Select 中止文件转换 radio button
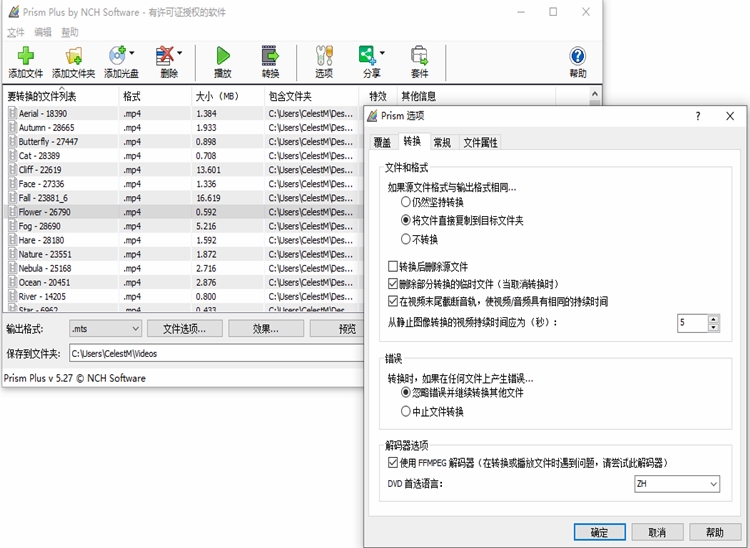750x548 pixels. point(406,411)
